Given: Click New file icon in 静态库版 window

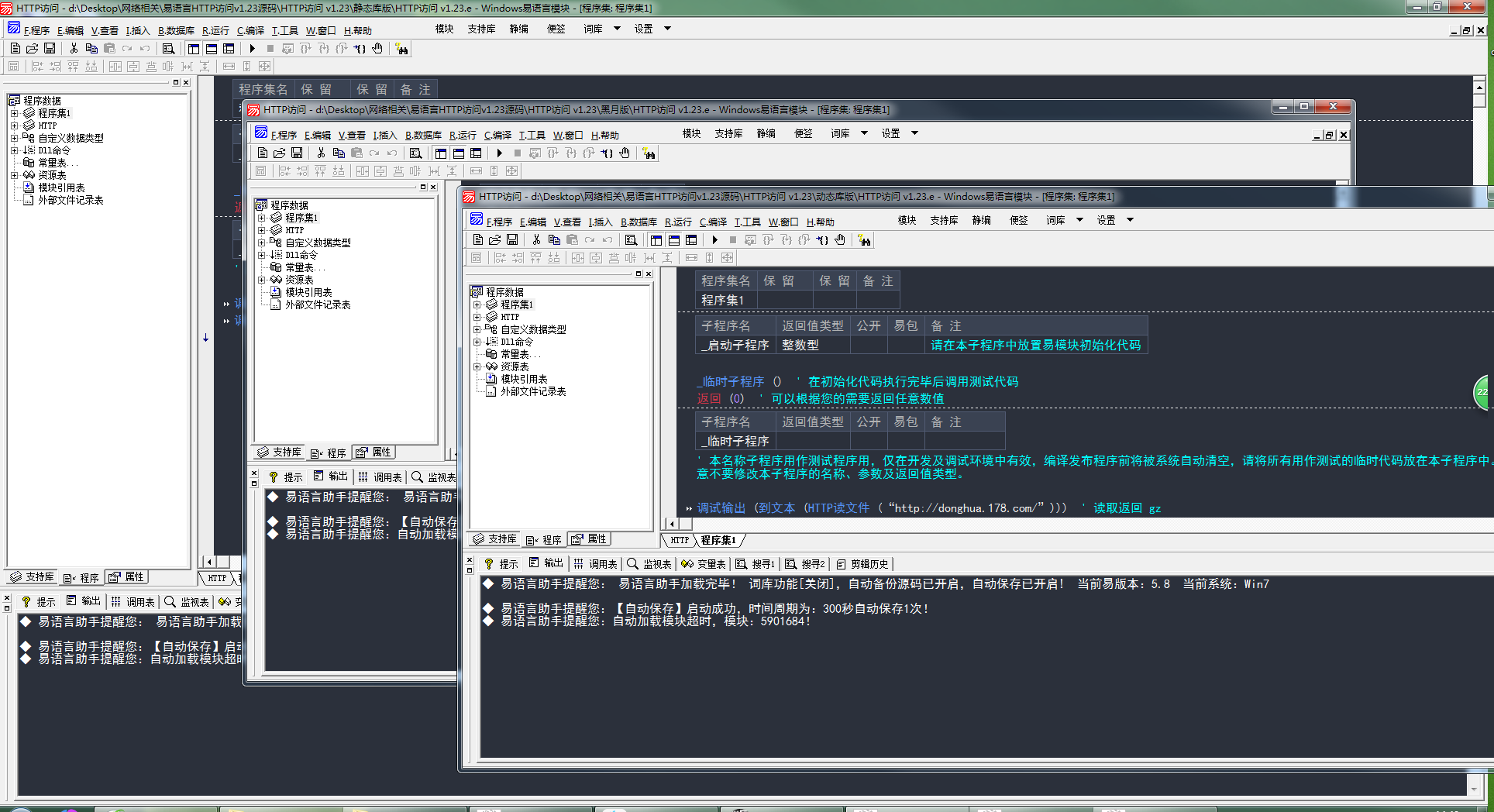Looking at the screenshot, I should (15, 49).
